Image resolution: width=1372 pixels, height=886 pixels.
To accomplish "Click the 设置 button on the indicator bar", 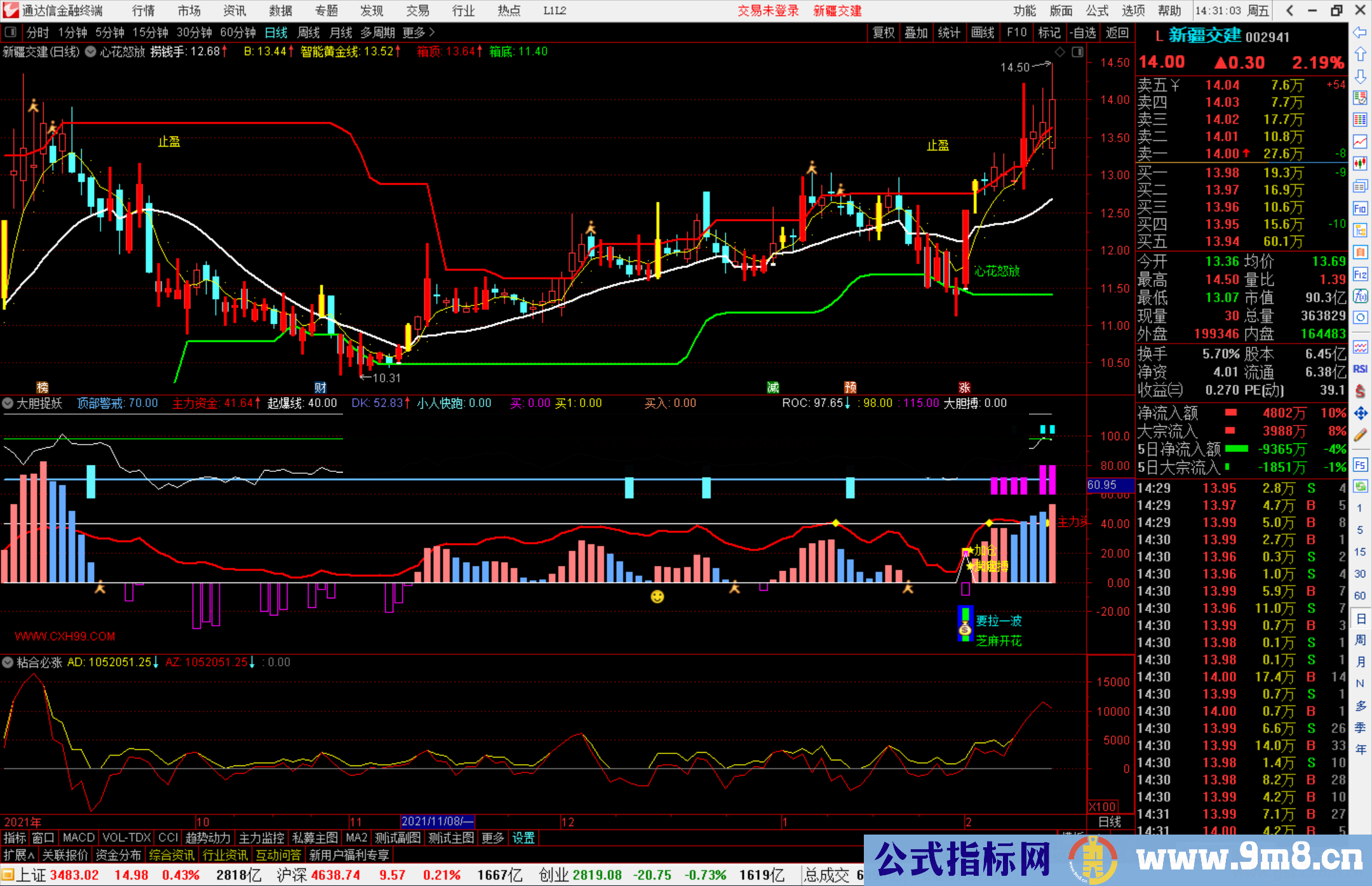I will [x=522, y=838].
